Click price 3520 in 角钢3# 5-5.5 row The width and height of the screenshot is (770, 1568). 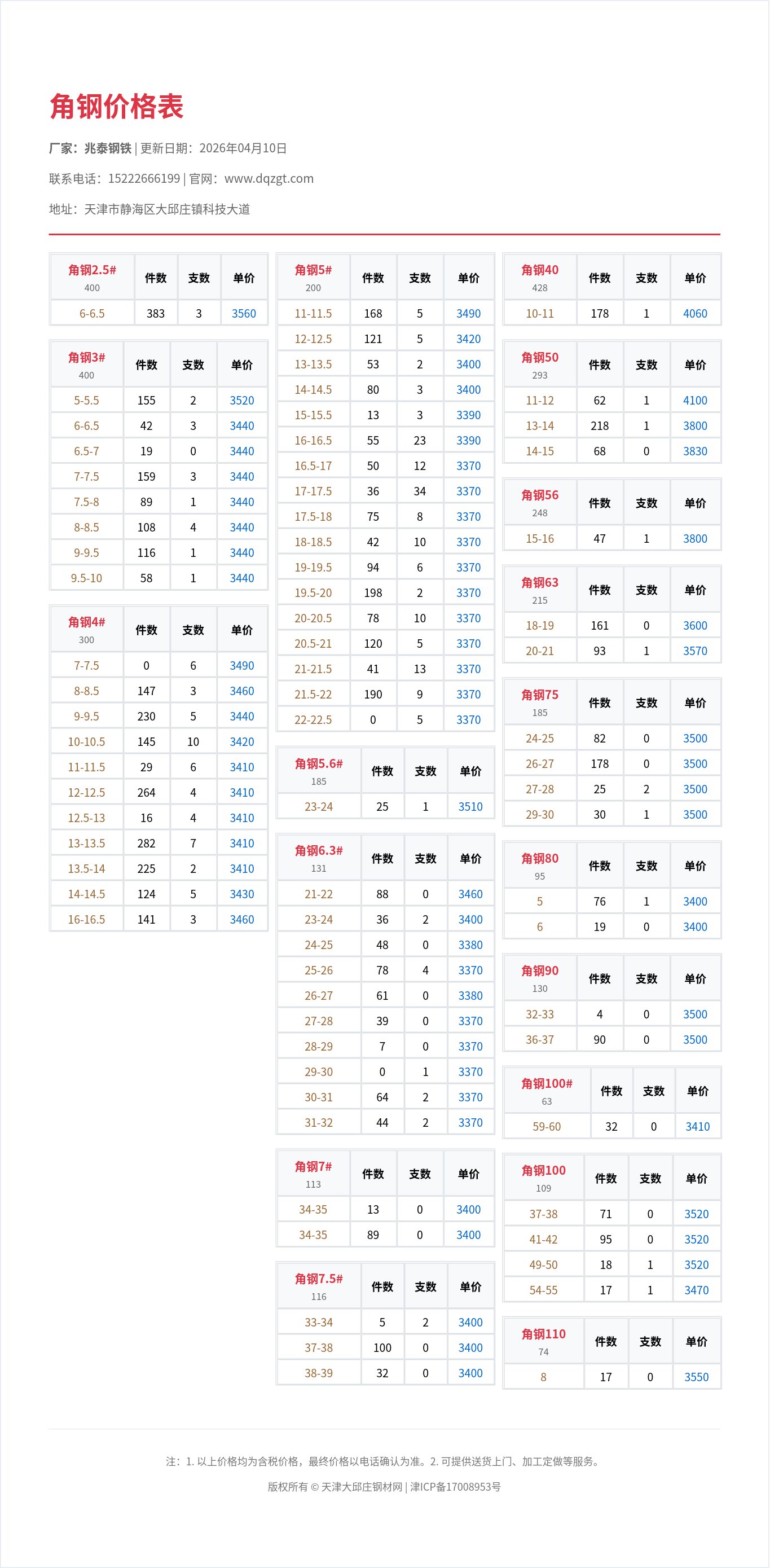click(241, 401)
